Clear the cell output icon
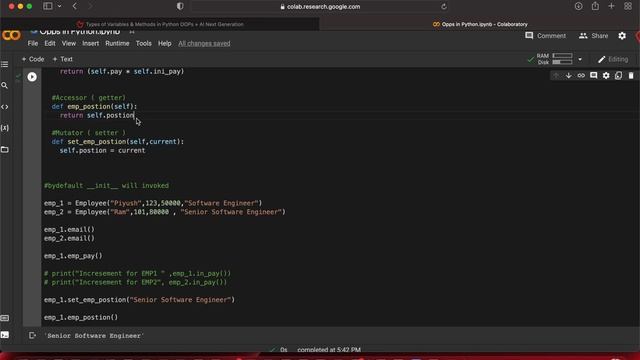Image resolution: width=640 pixels, height=360 pixels. coord(32,336)
